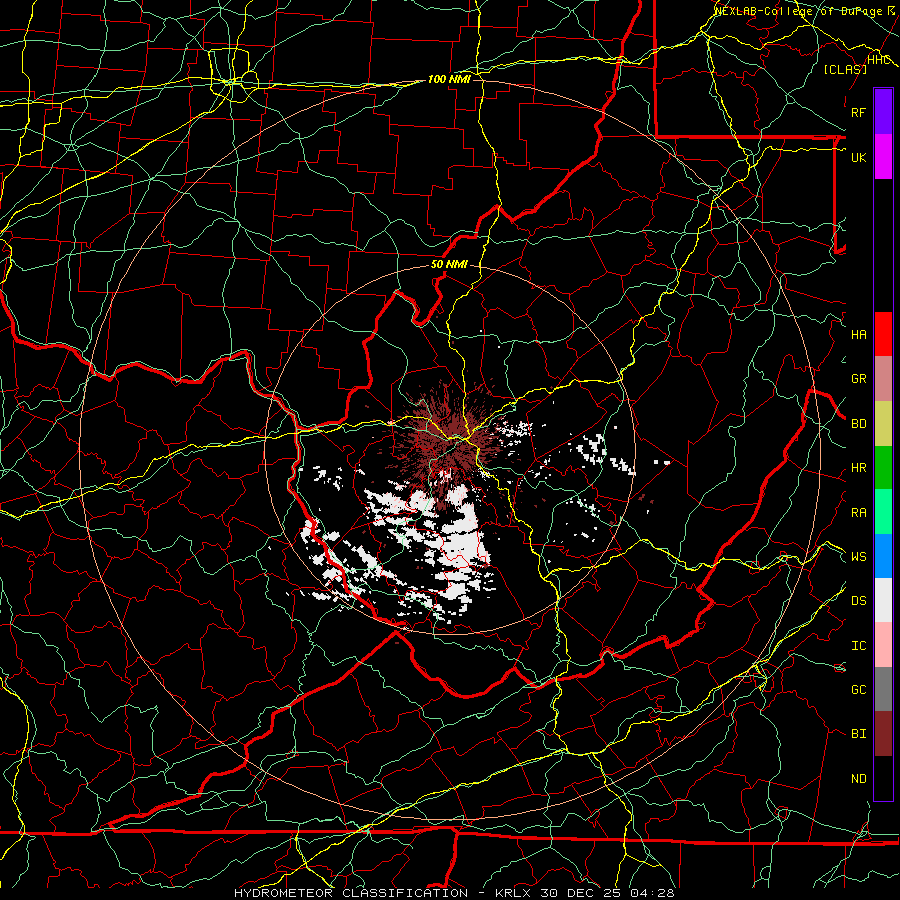This screenshot has width=900, height=900.
Task: Click the BI brown legend swatch
Action: (x=883, y=734)
